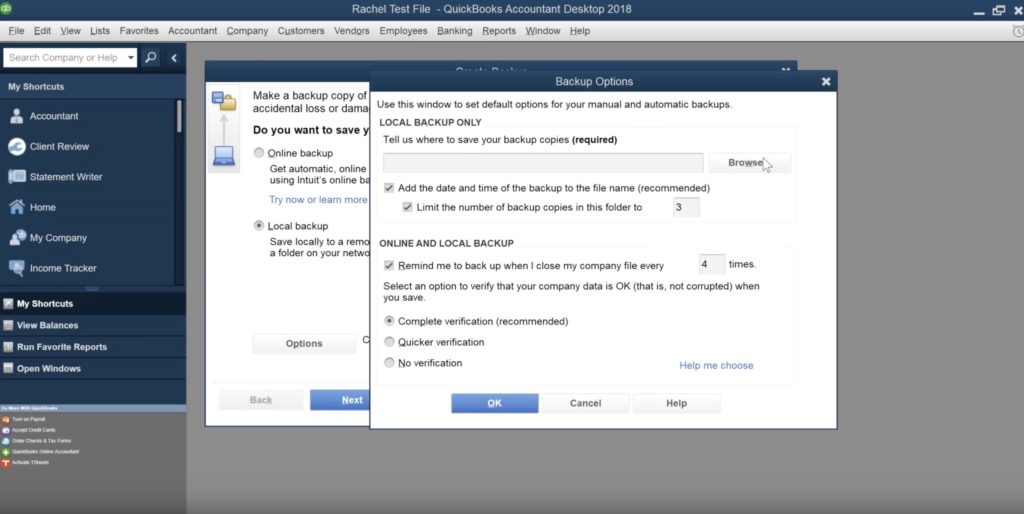Restore down the QuickBooks window

pyautogui.click(x=999, y=10)
